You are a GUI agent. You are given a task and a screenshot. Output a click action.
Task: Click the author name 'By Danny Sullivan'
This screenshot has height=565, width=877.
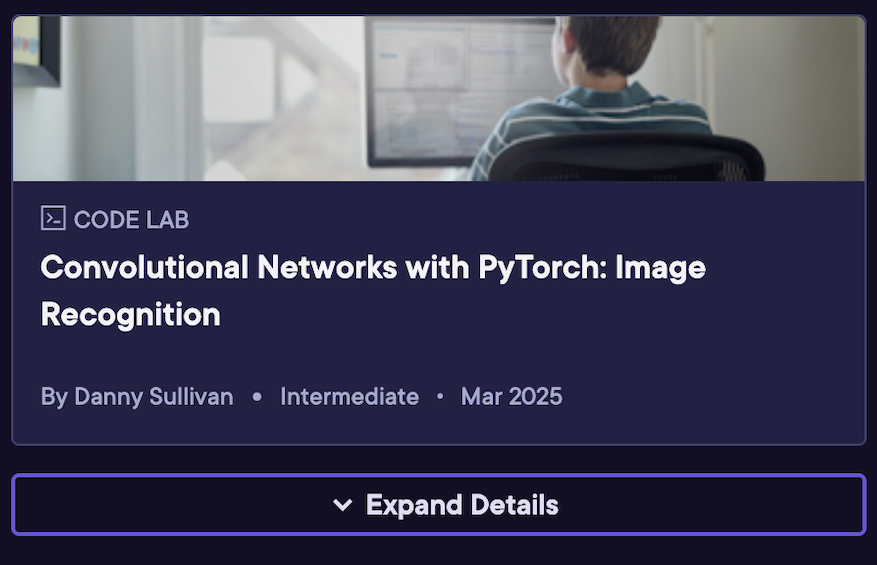[137, 397]
